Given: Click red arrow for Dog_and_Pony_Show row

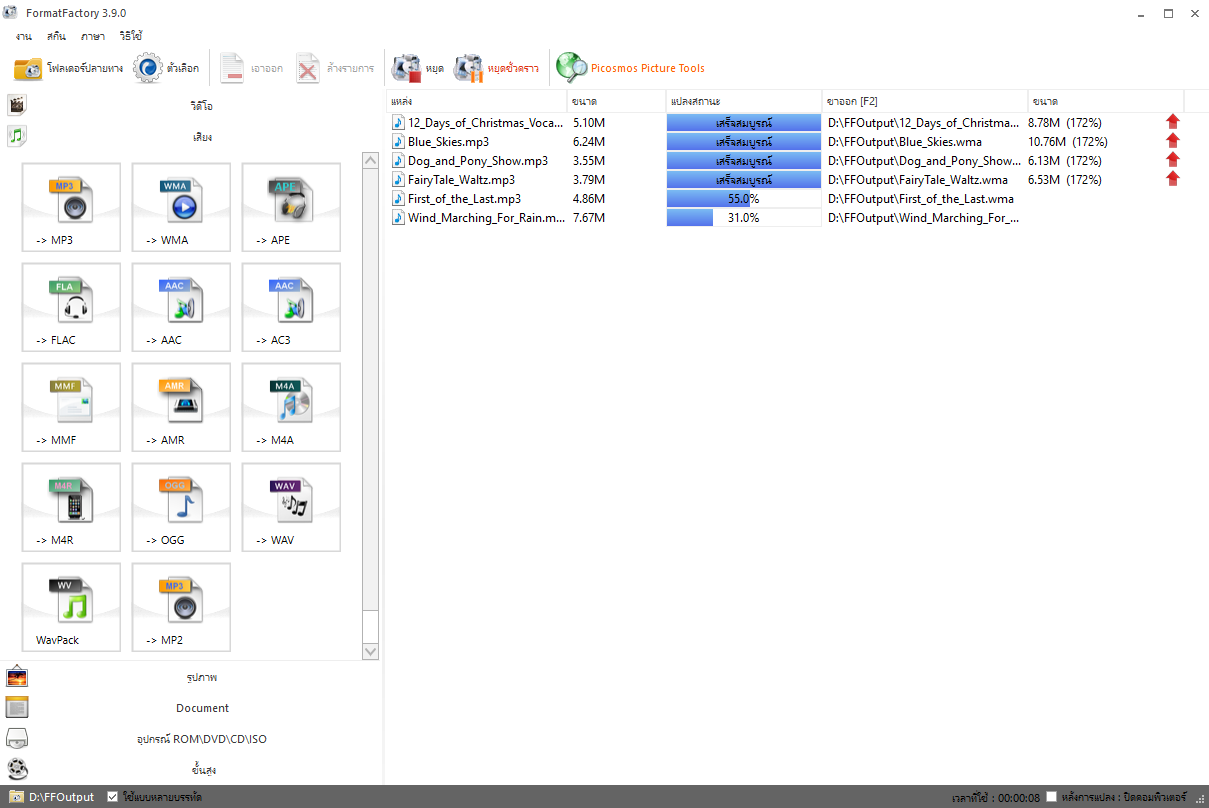Looking at the screenshot, I should [1173, 160].
